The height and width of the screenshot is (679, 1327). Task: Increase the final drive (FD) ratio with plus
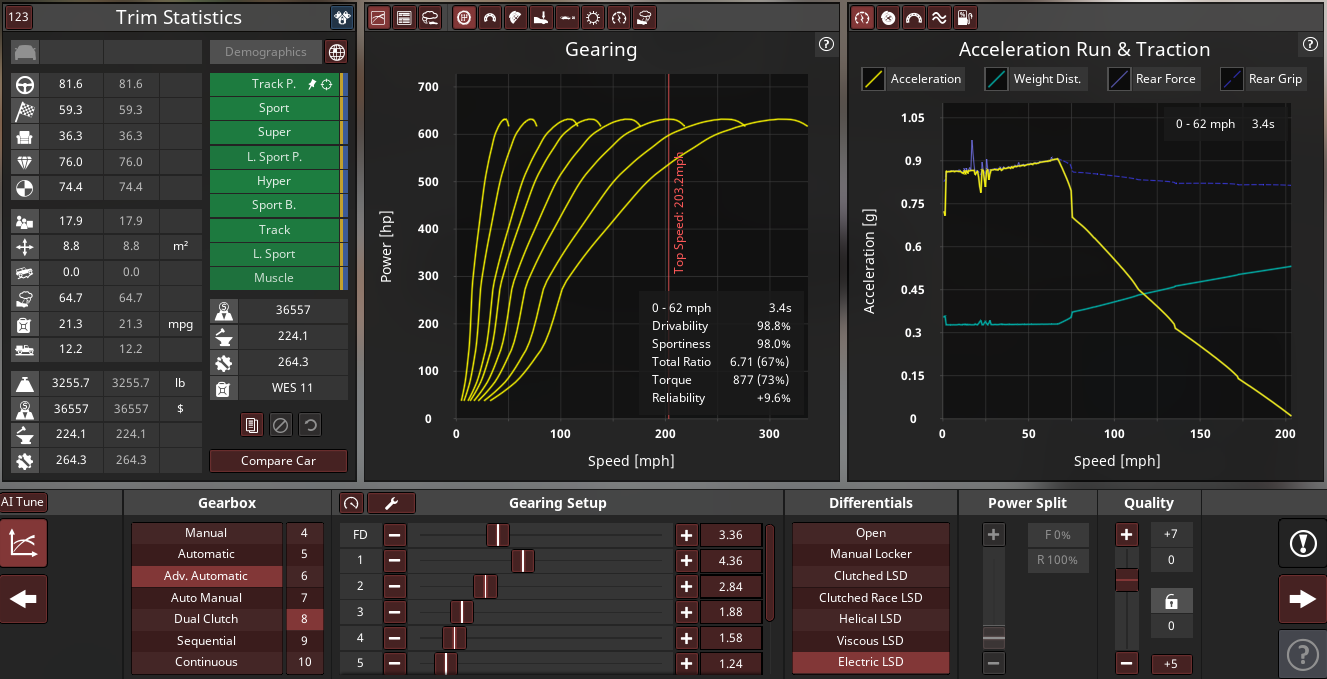pyautogui.click(x=686, y=535)
